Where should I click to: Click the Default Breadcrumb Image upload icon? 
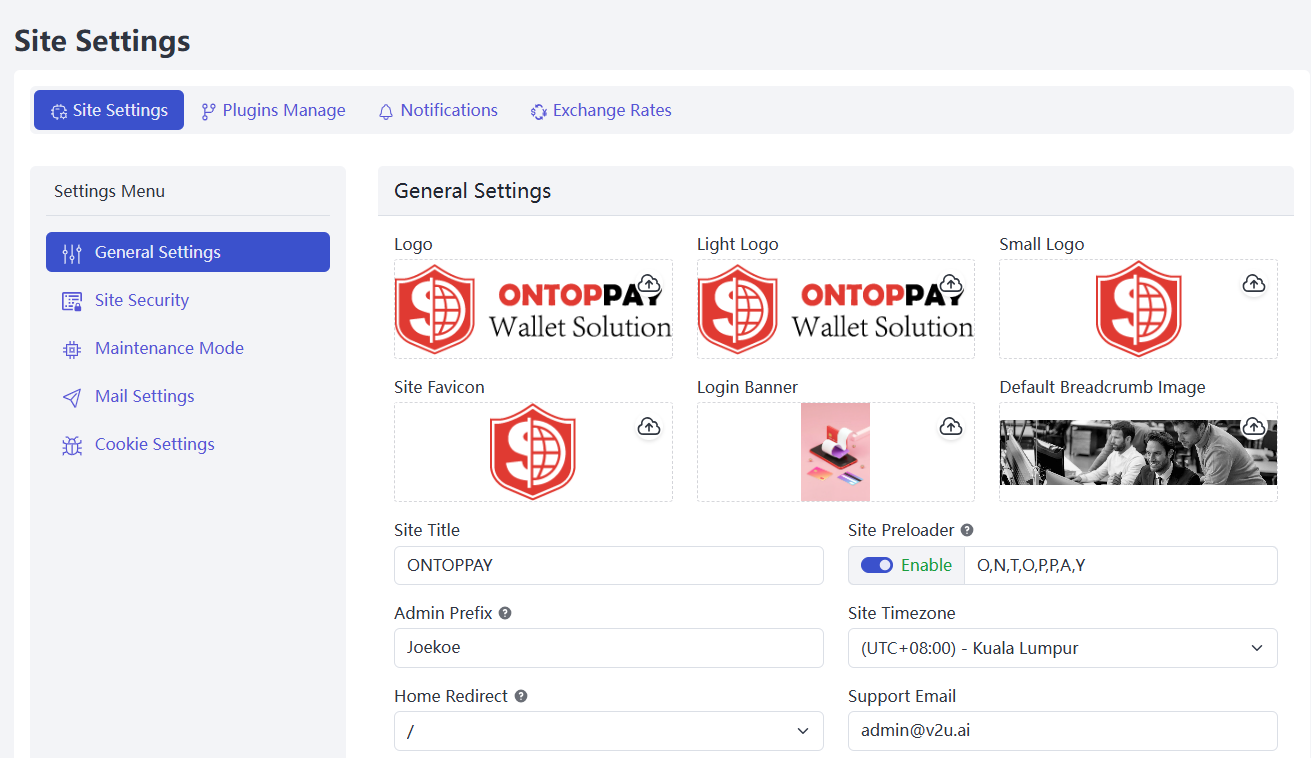pos(1253,427)
